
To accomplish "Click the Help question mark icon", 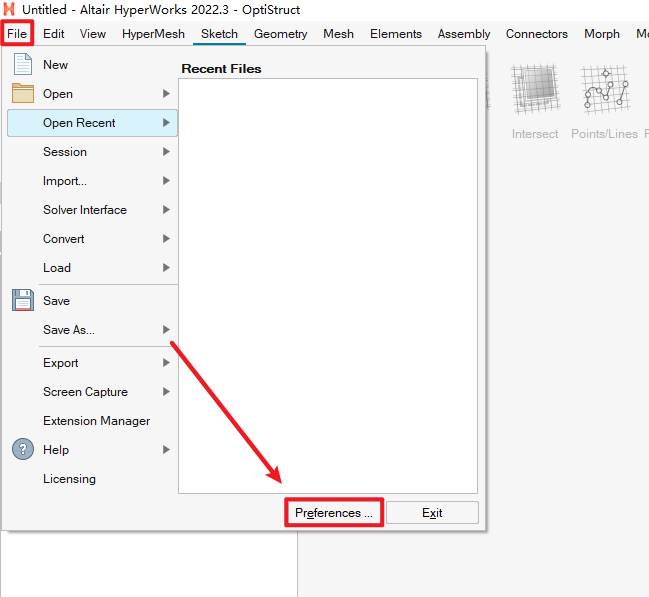I will pos(23,450).
